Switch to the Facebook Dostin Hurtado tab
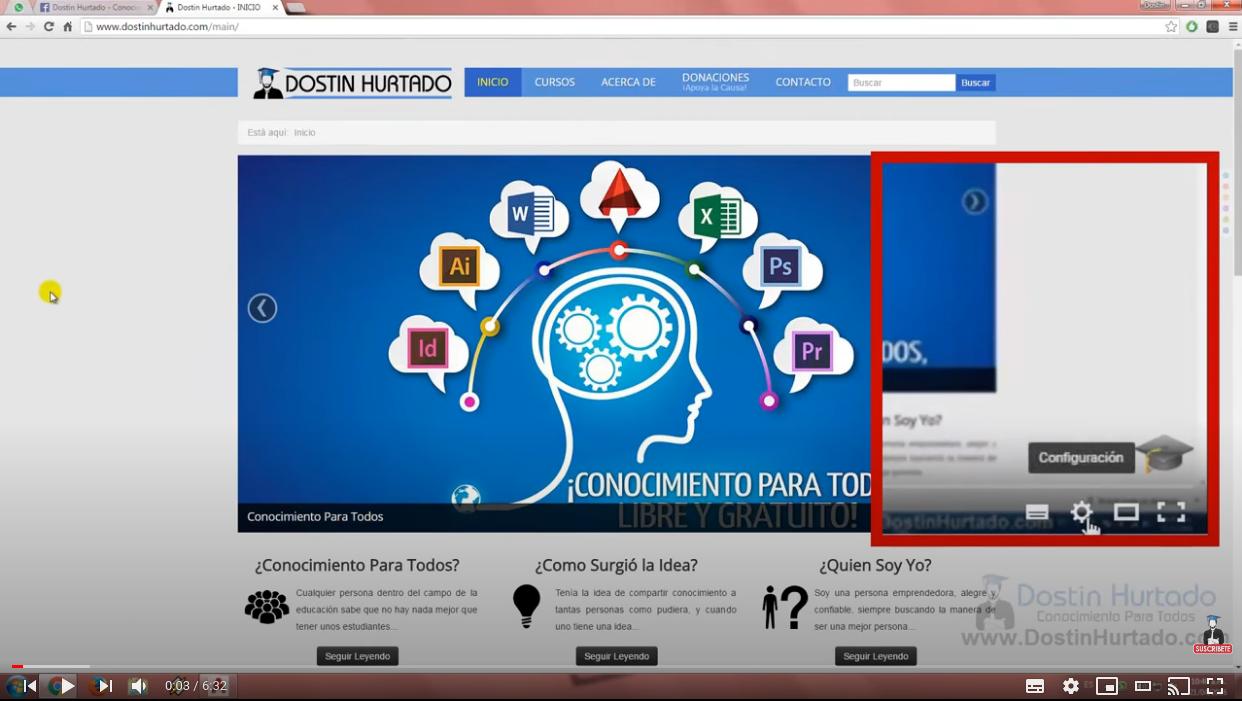This screenshot has width=1242, height=701. point(95,8)
